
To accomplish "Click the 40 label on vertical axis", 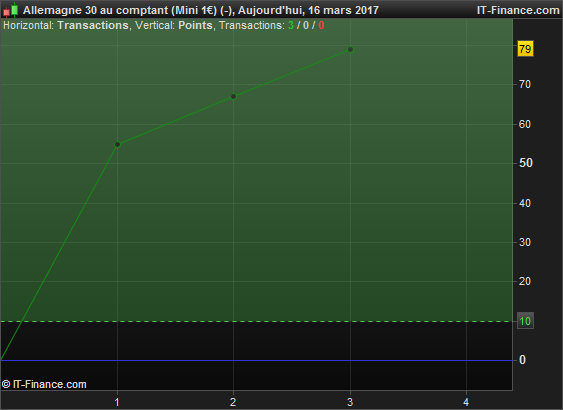I will [x=525, y=203].
